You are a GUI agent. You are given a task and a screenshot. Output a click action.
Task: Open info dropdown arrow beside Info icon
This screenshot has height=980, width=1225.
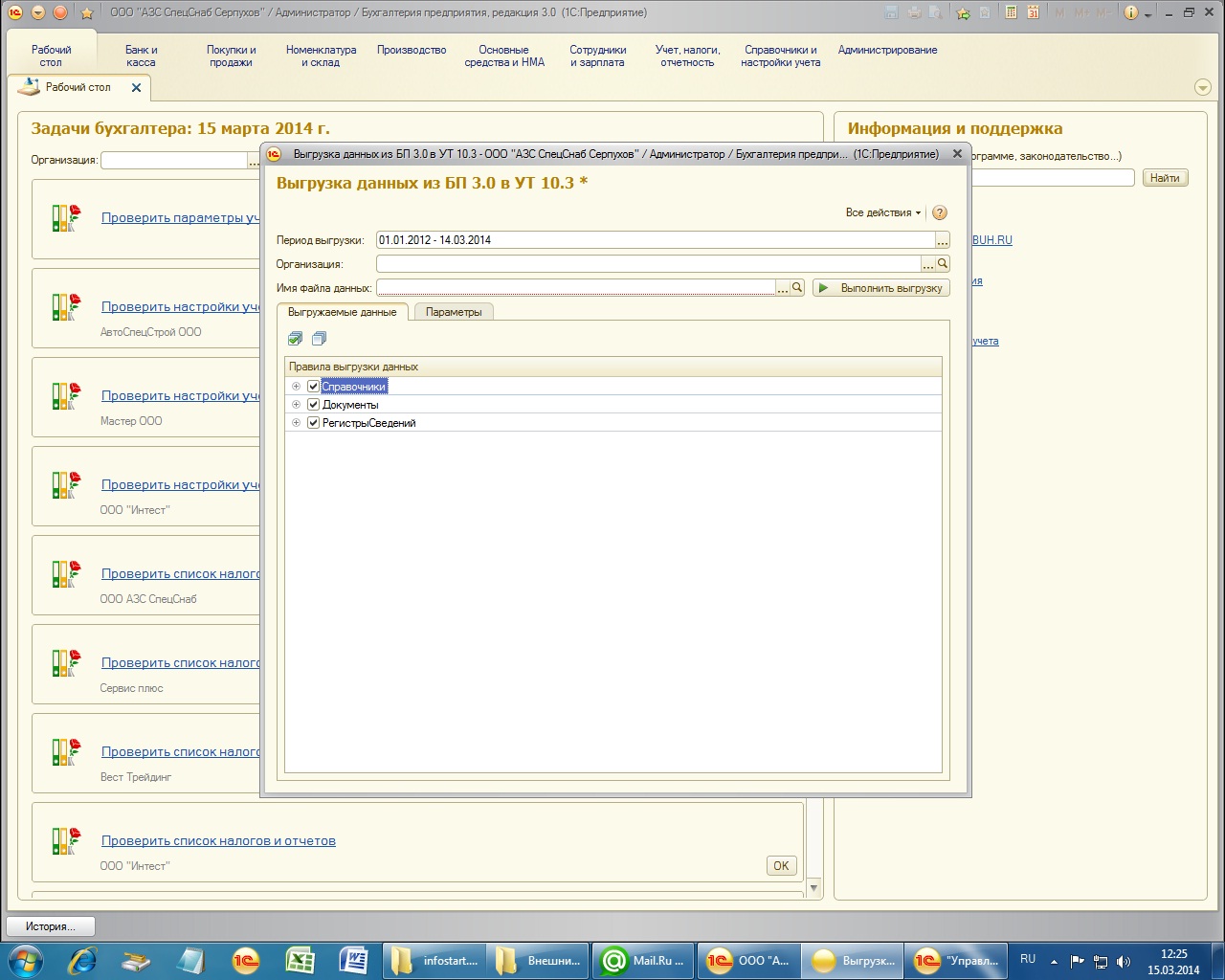1148,13
